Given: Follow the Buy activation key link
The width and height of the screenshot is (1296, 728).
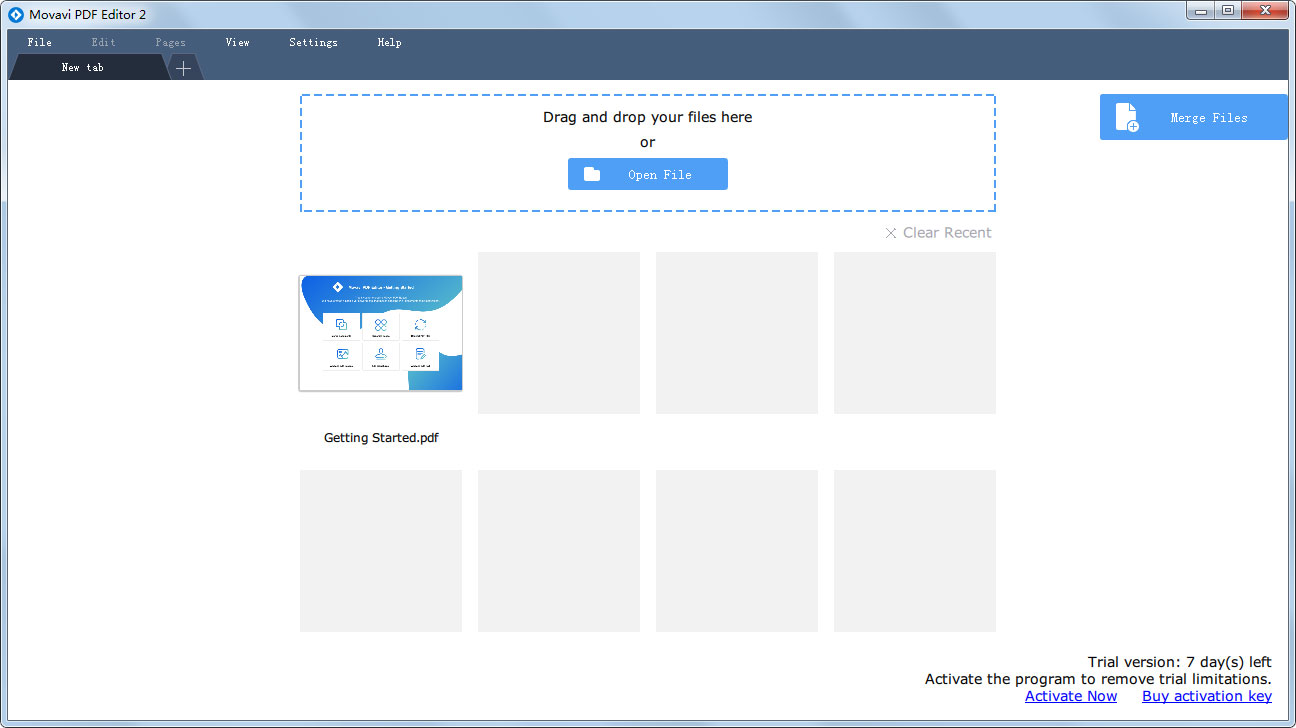Looking at the screenshot, I should point(1207,696).
